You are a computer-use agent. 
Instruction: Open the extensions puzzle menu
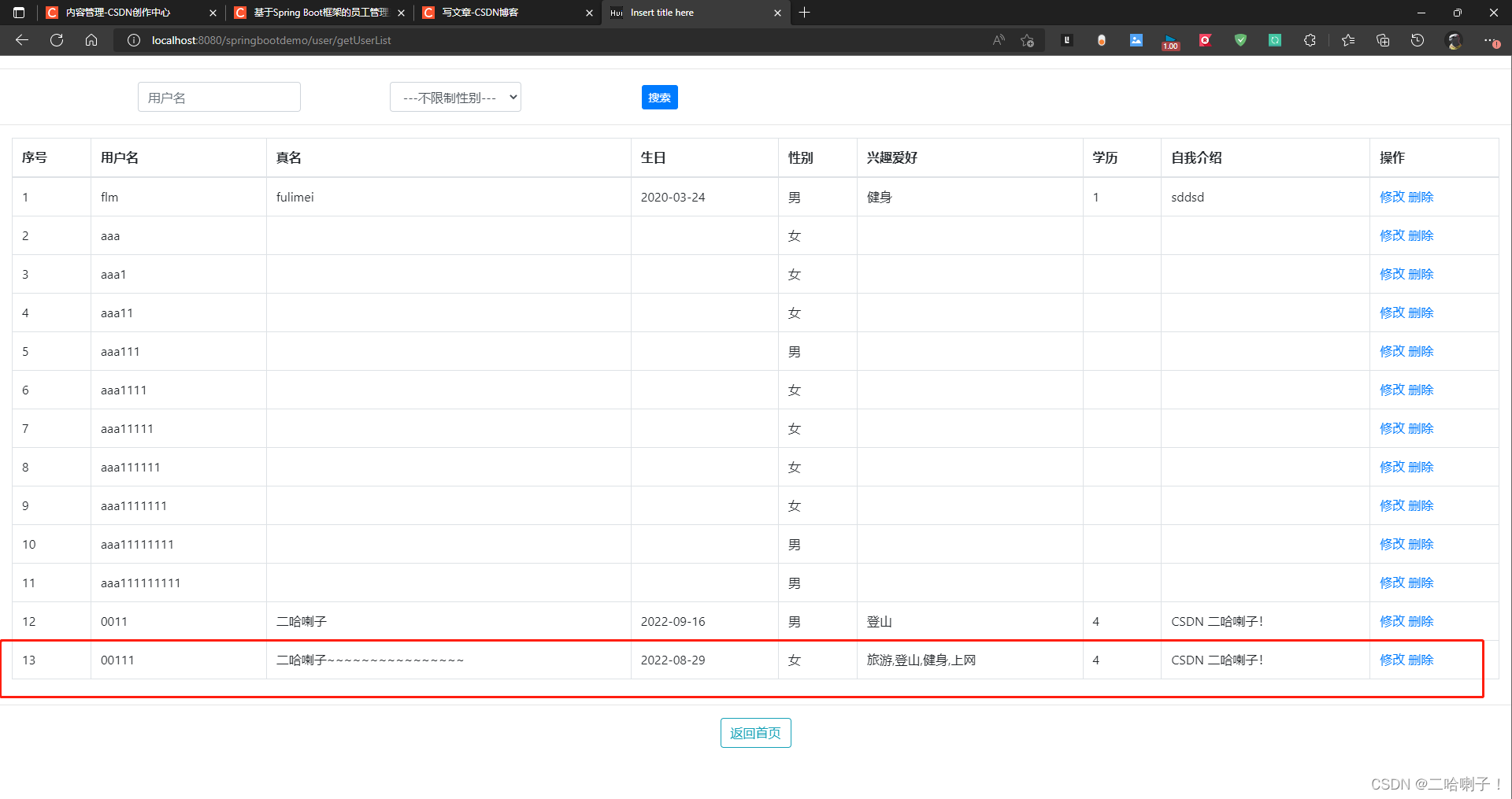pos(1310,40)
